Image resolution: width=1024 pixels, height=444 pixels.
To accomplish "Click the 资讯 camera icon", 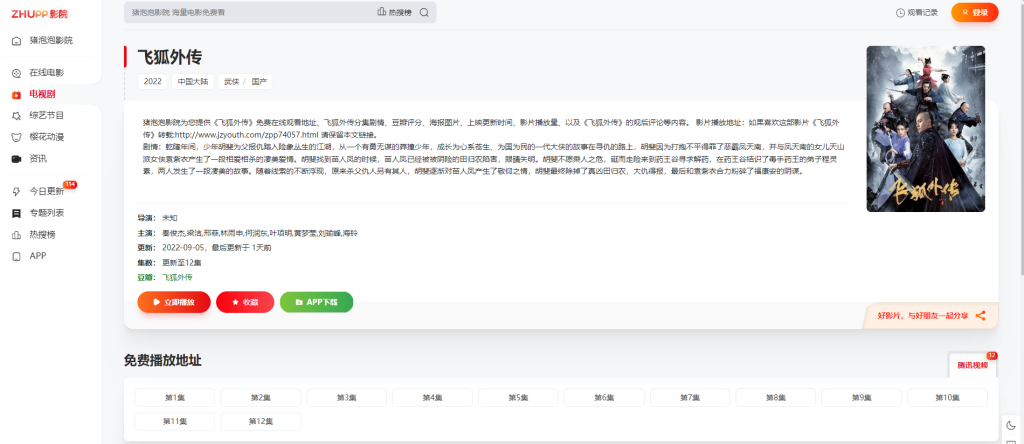I will [x=16, y=159].
